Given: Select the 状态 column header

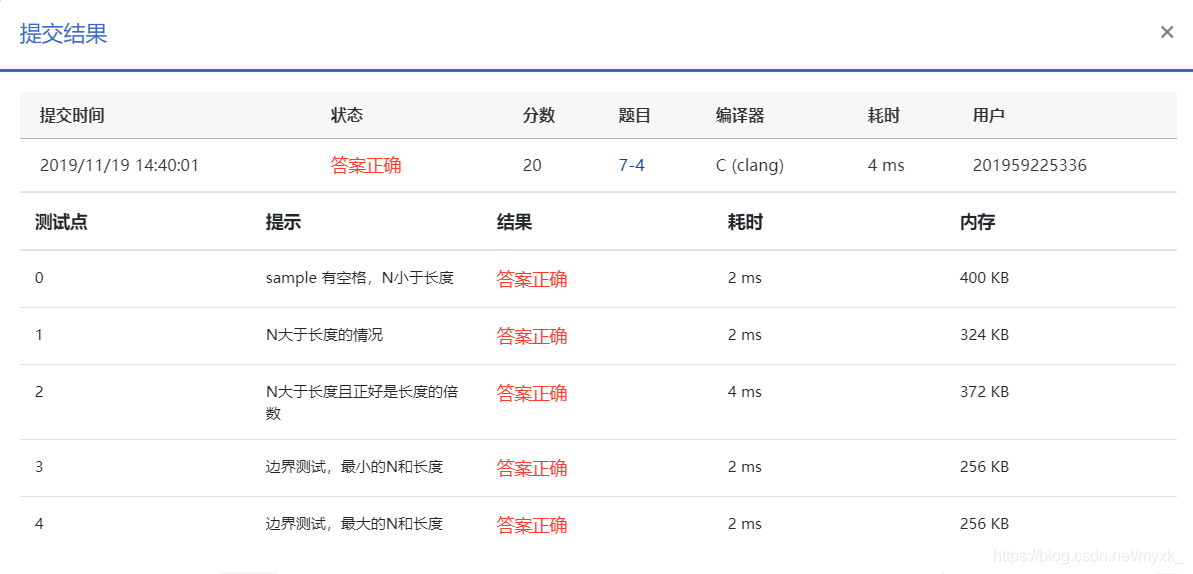Looking at the screenshot, I should [x=347, y=116].
